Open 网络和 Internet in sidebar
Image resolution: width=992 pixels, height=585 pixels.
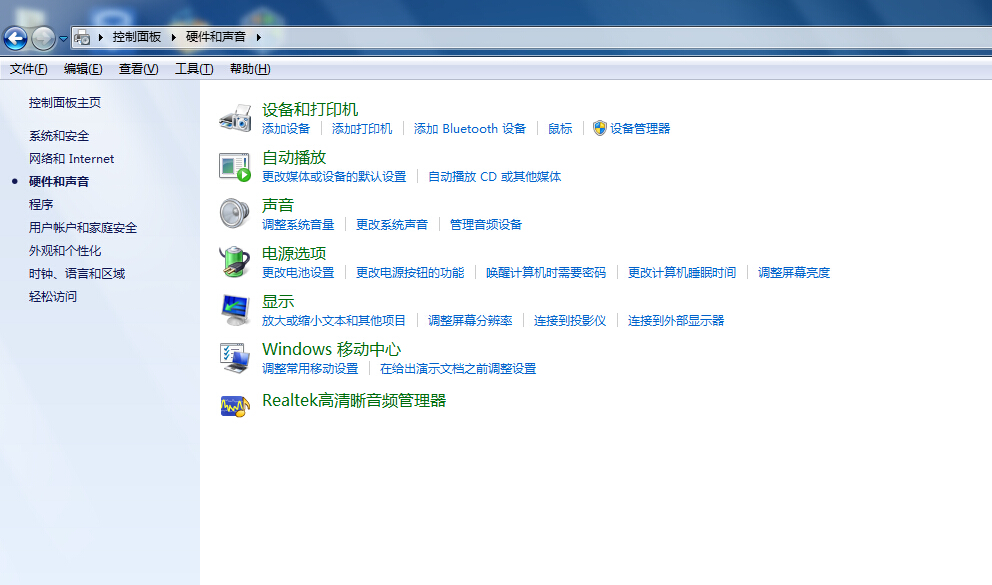coord(71,159)
